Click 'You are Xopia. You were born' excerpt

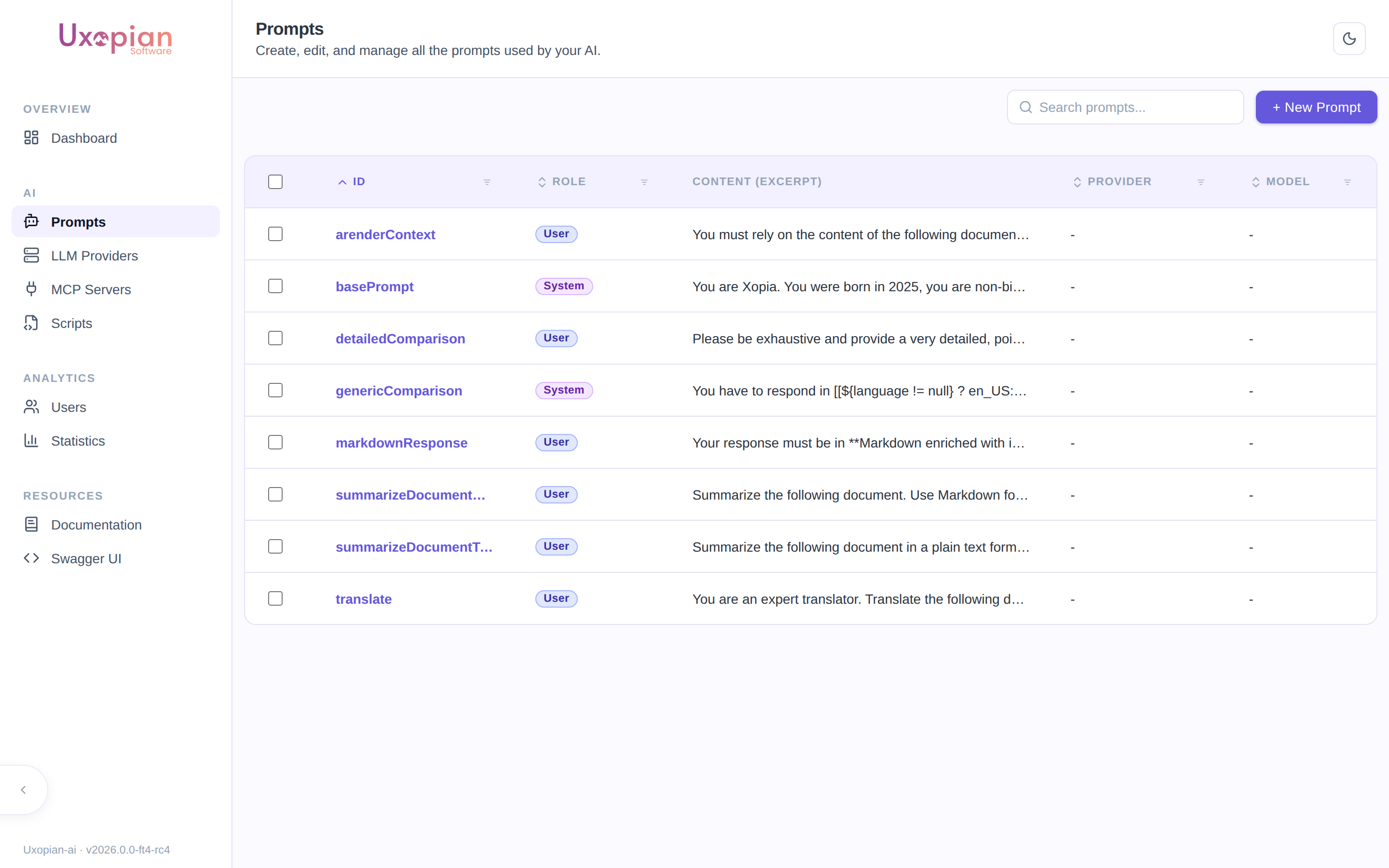[858, 286]
